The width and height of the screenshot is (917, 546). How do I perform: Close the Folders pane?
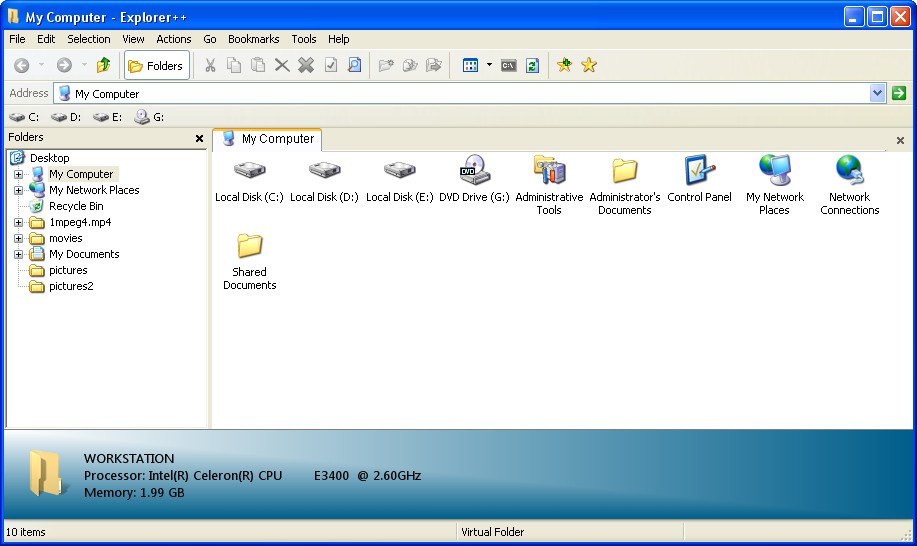[199, 139]
